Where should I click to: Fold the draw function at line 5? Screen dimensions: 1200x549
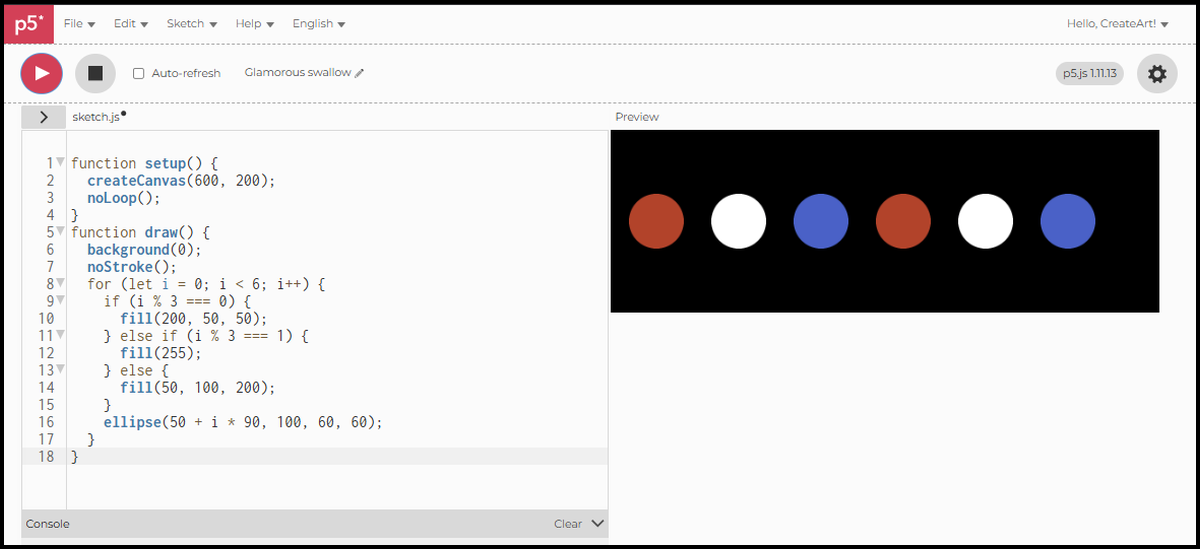pos(60,231)
